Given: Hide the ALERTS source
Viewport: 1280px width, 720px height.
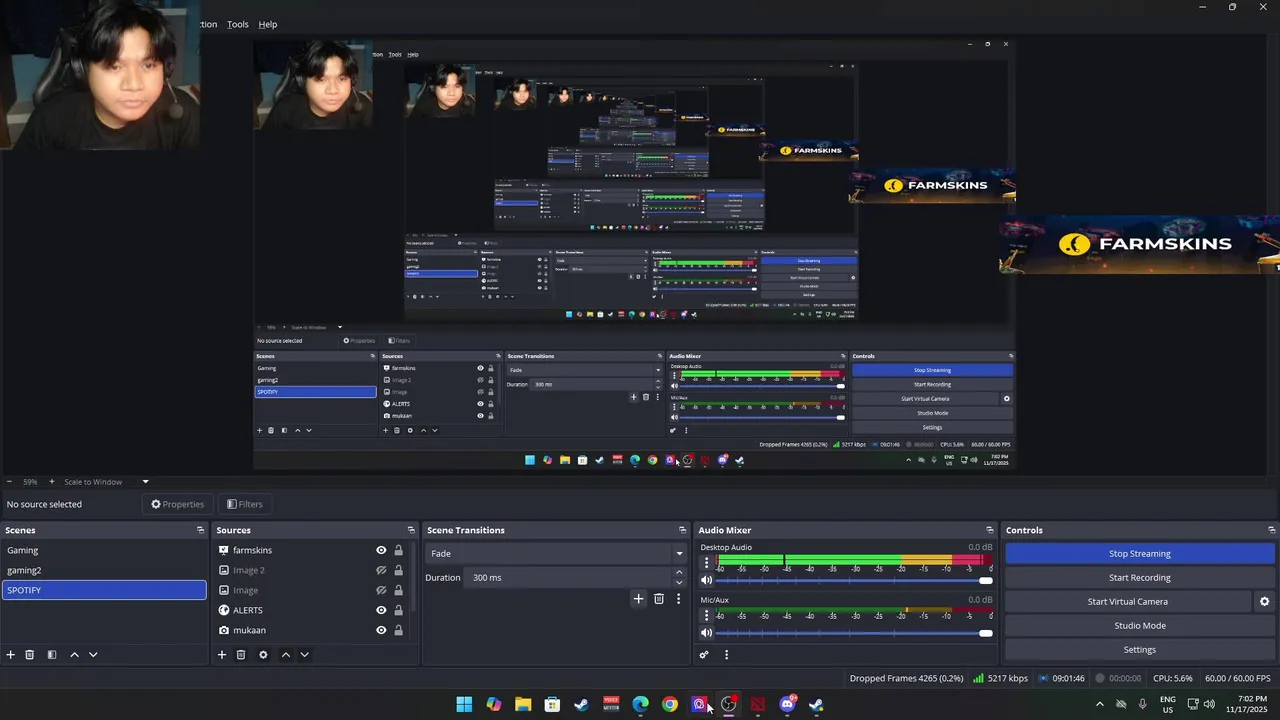Looking at the screenshot, I should click(x=381, y=610).
